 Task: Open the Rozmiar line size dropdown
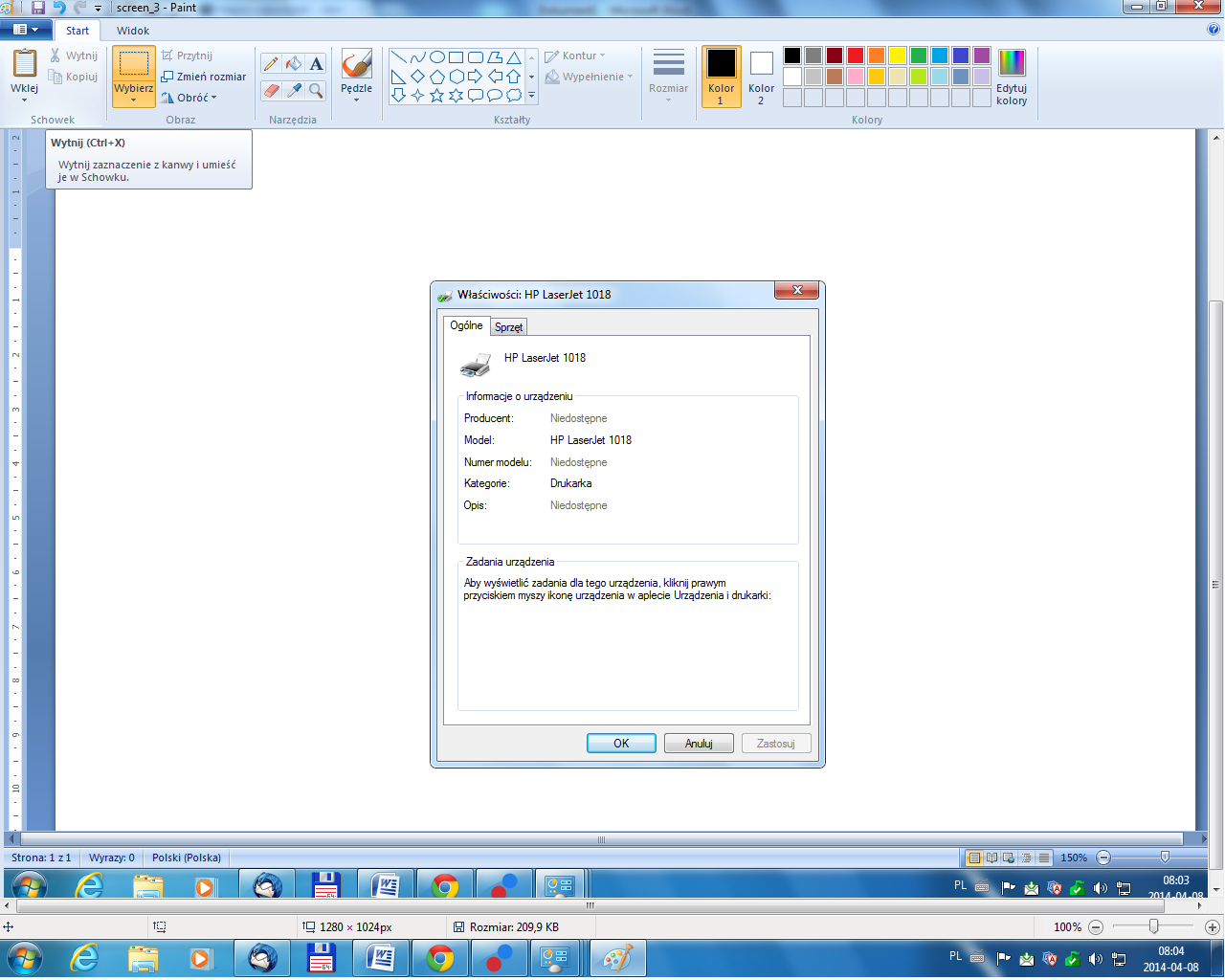click(x=668, y=76)
